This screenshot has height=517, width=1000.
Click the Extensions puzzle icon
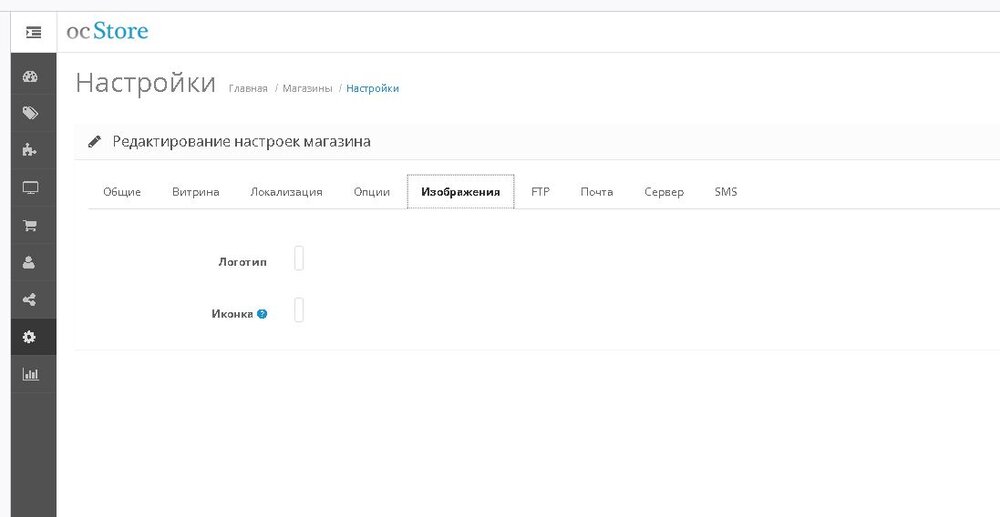(30, 151)
